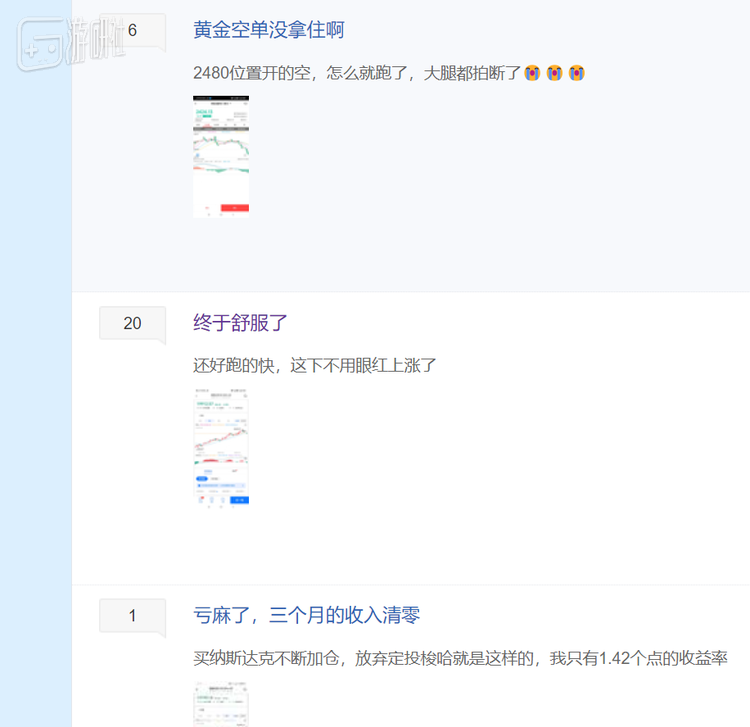Enlarge the rising chart thumbnail under 终于舒服了
750x727 pixels.
click(221, 448)
